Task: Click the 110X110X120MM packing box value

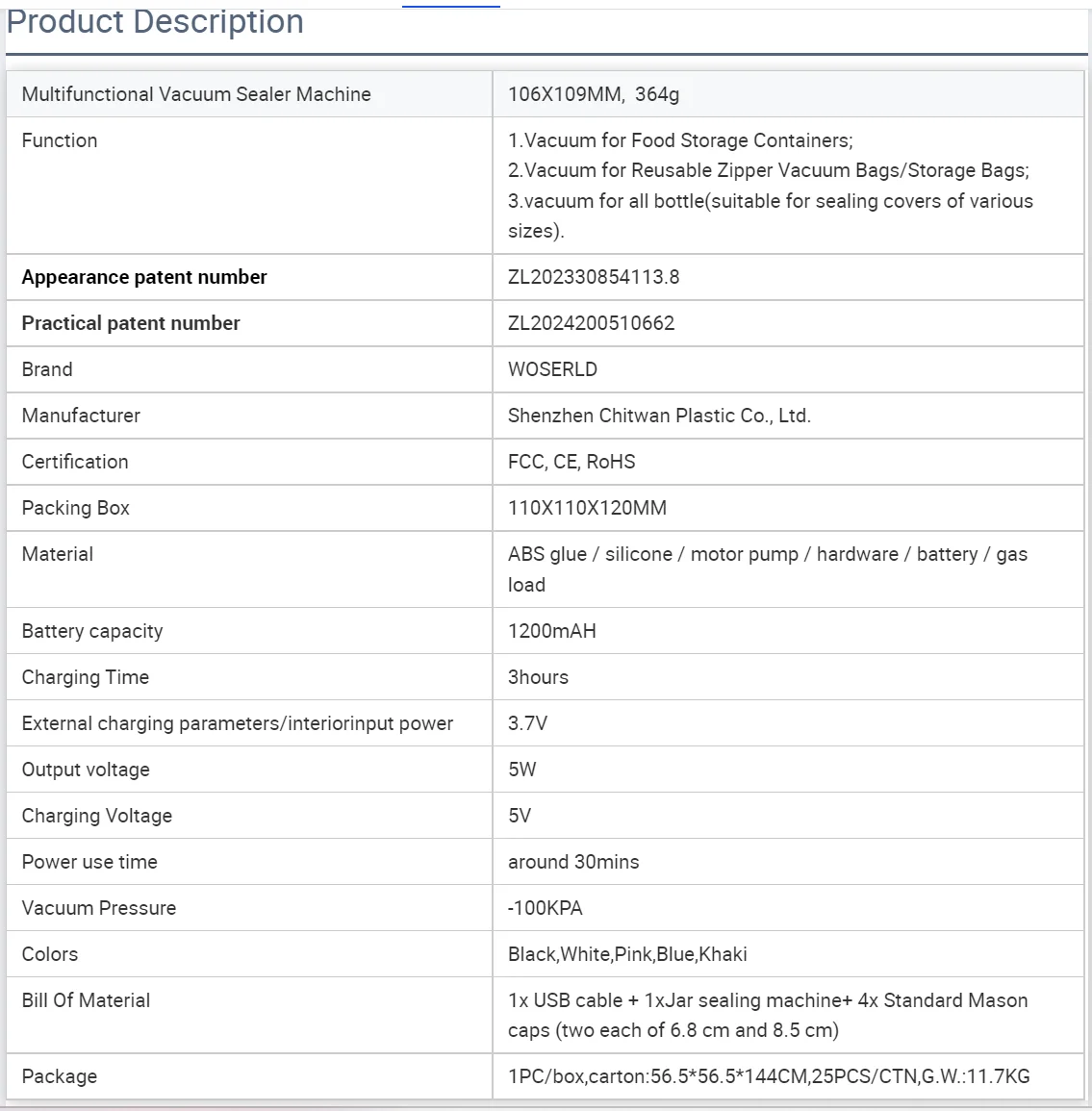Action: (x=587, y=508)
